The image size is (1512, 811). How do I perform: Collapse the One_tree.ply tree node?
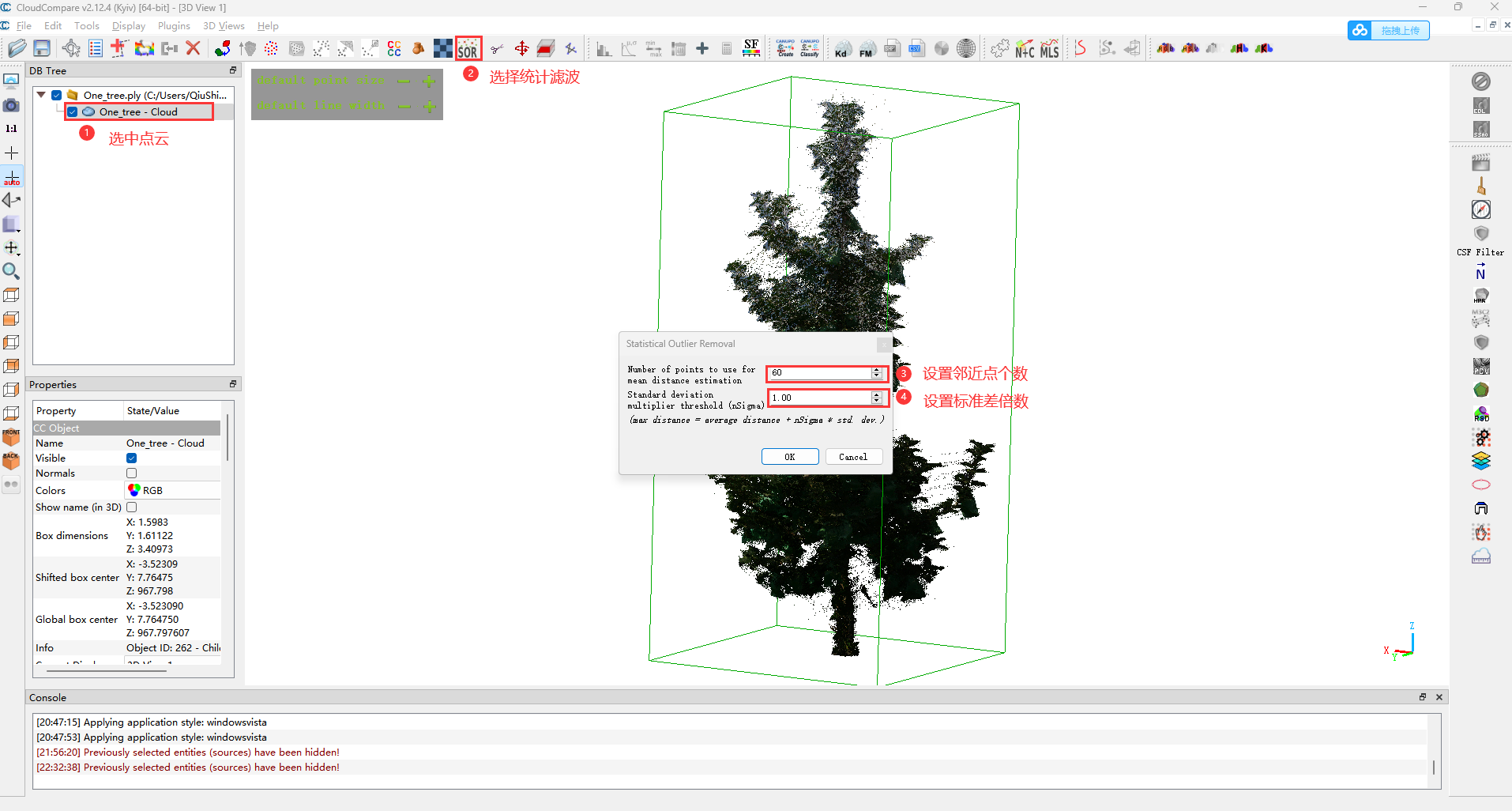point(41,95)
